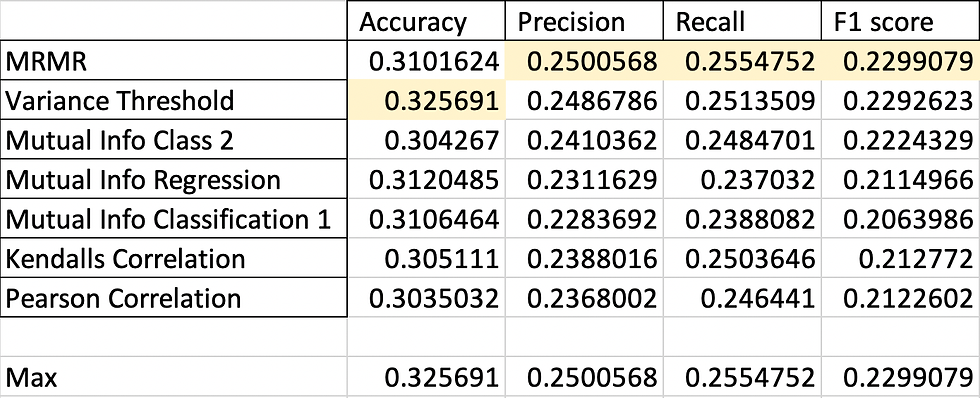Select Kendalls Correlation F1 value 0.212772
Screen dimensions: 980x398
pos(900,257)
